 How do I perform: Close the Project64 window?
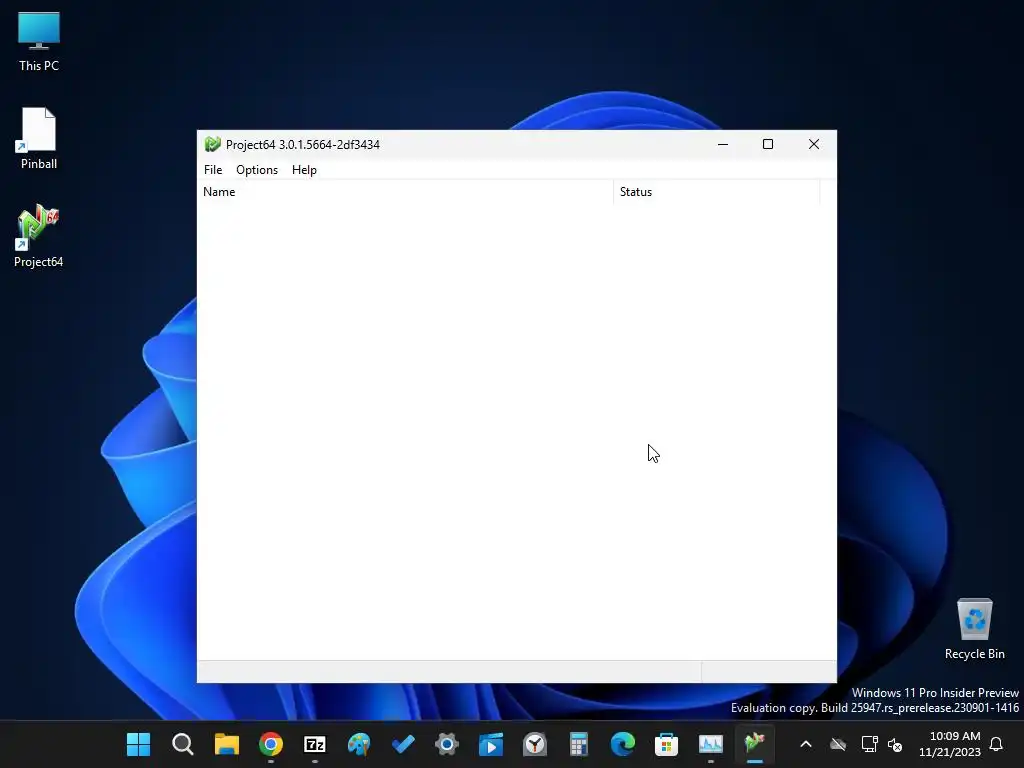(x=814, y=144)
